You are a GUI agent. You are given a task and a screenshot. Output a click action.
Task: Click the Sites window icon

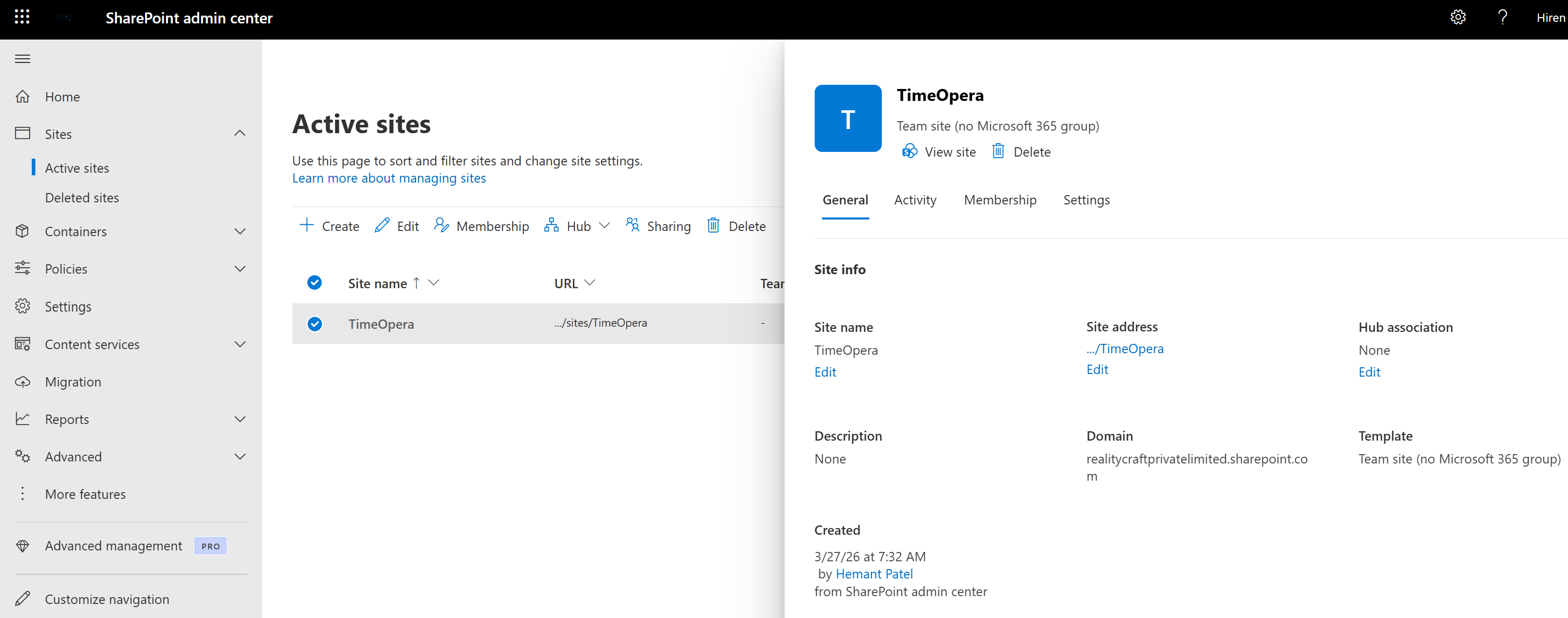coord(22,133)
